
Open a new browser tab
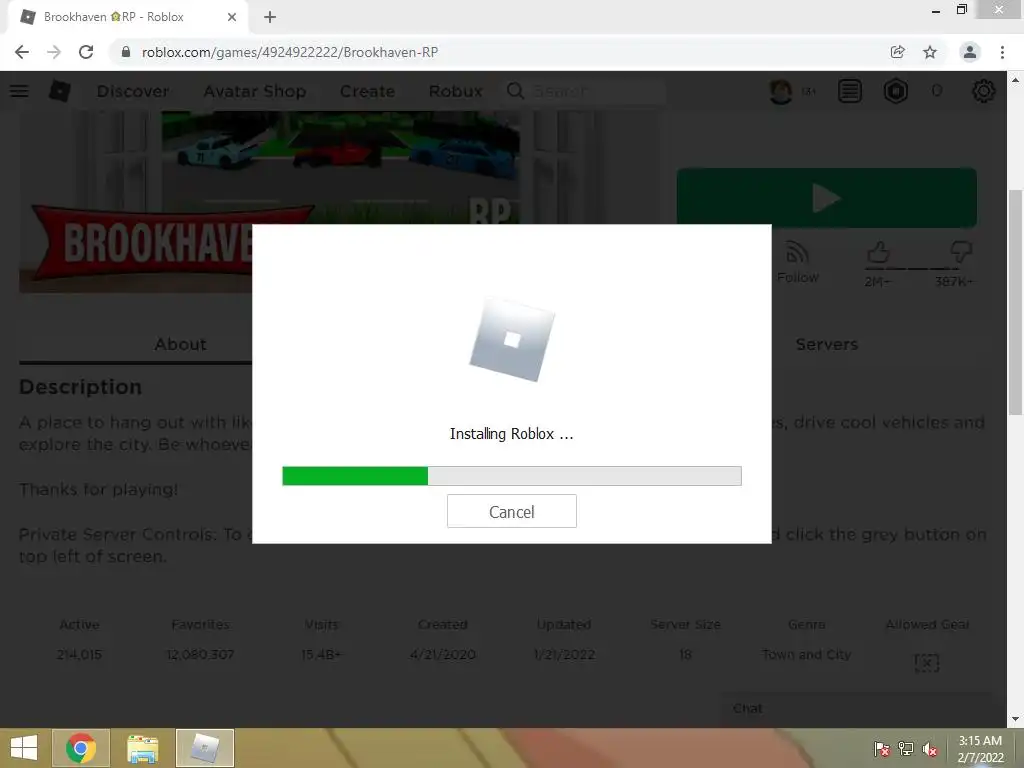[x=270, y=17]
